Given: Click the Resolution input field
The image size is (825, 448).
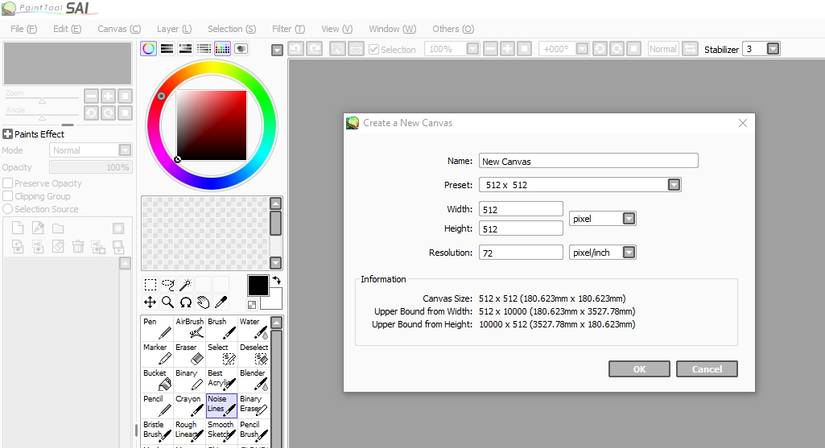Looking at the screenshot, I should [521, 253].
